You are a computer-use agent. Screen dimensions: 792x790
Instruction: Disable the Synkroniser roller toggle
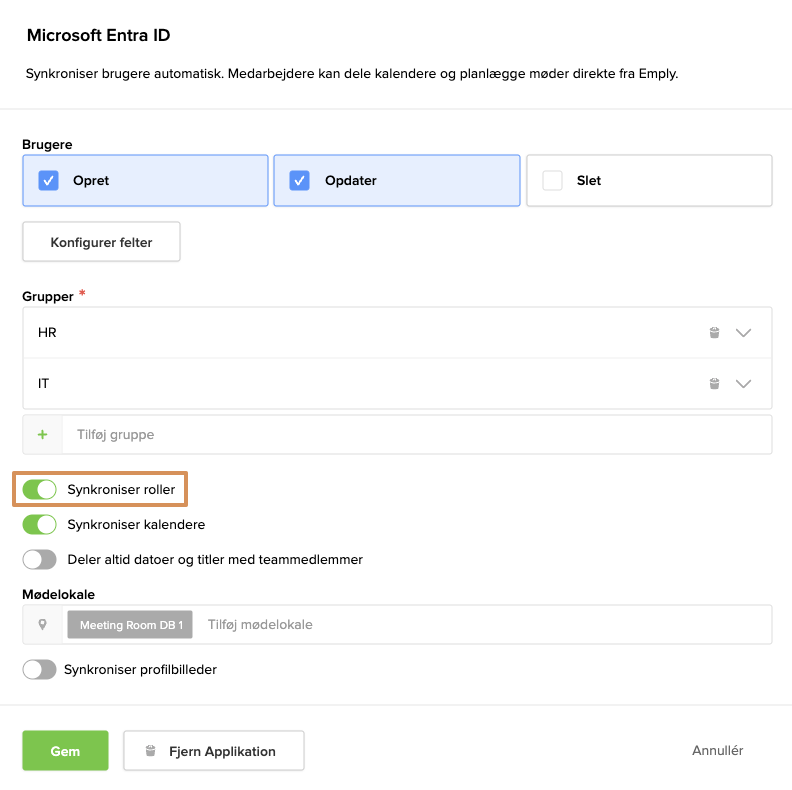tap(40, 490)
